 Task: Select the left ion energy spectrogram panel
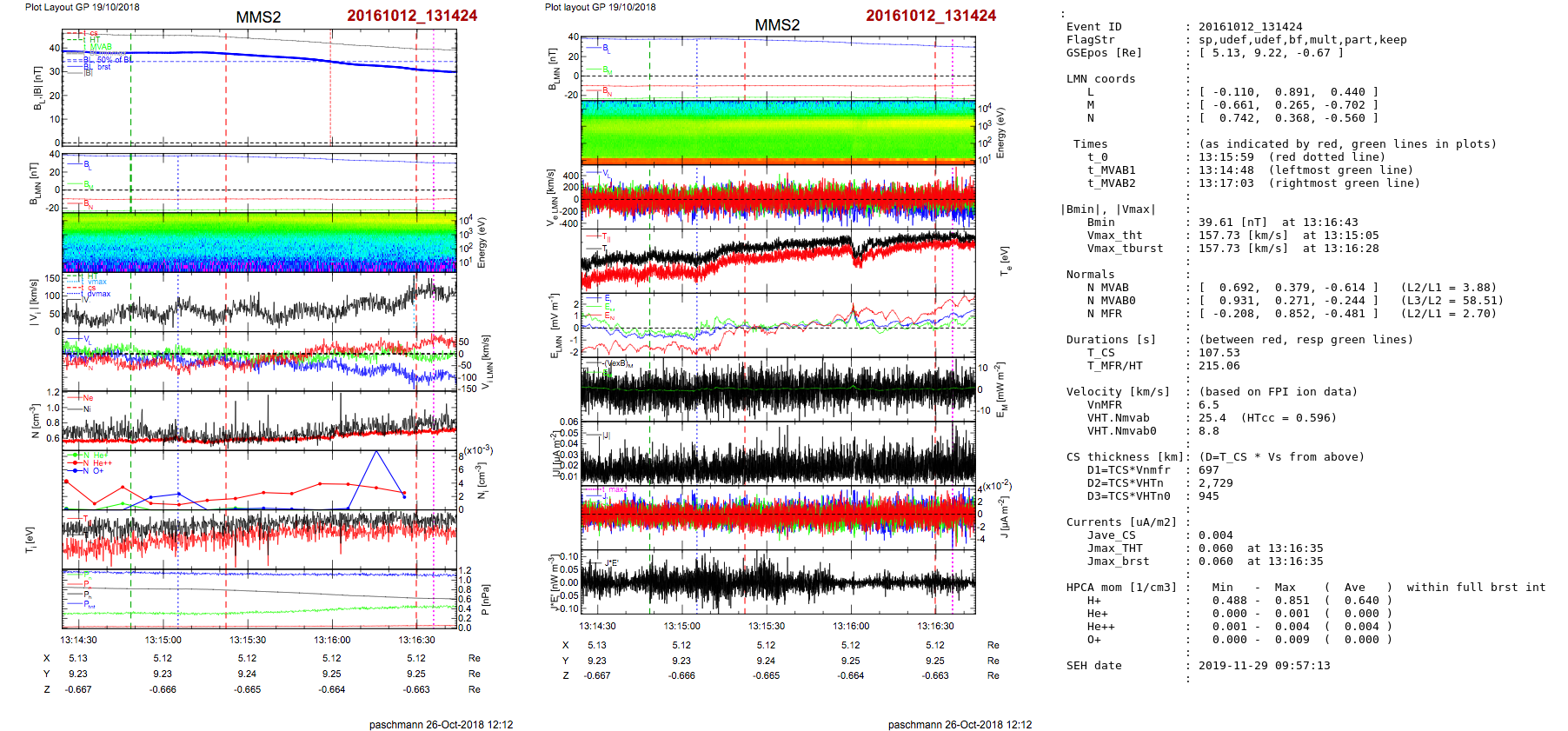pos(259,242)
